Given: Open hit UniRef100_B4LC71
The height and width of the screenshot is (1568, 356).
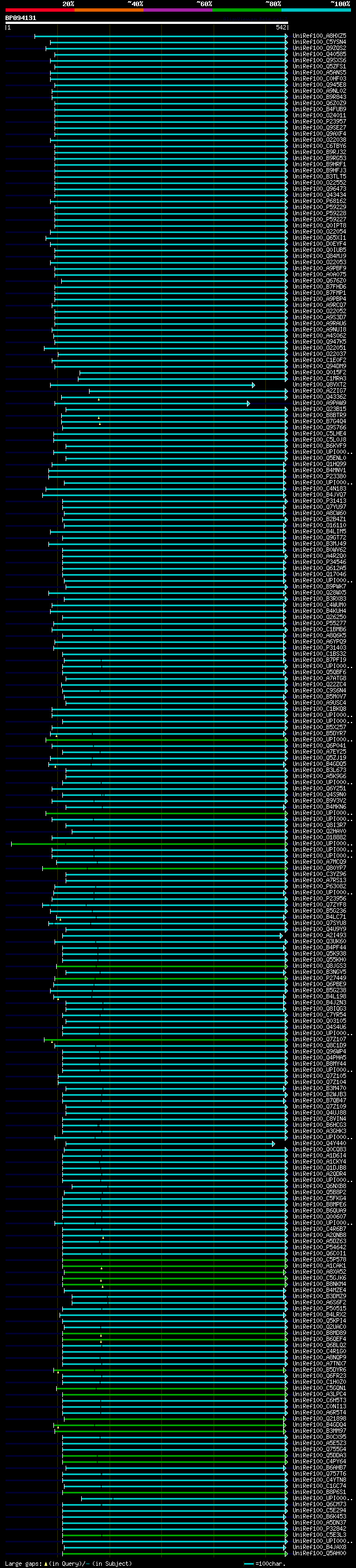Looking at the screenshot, I should tap(319, 917).
